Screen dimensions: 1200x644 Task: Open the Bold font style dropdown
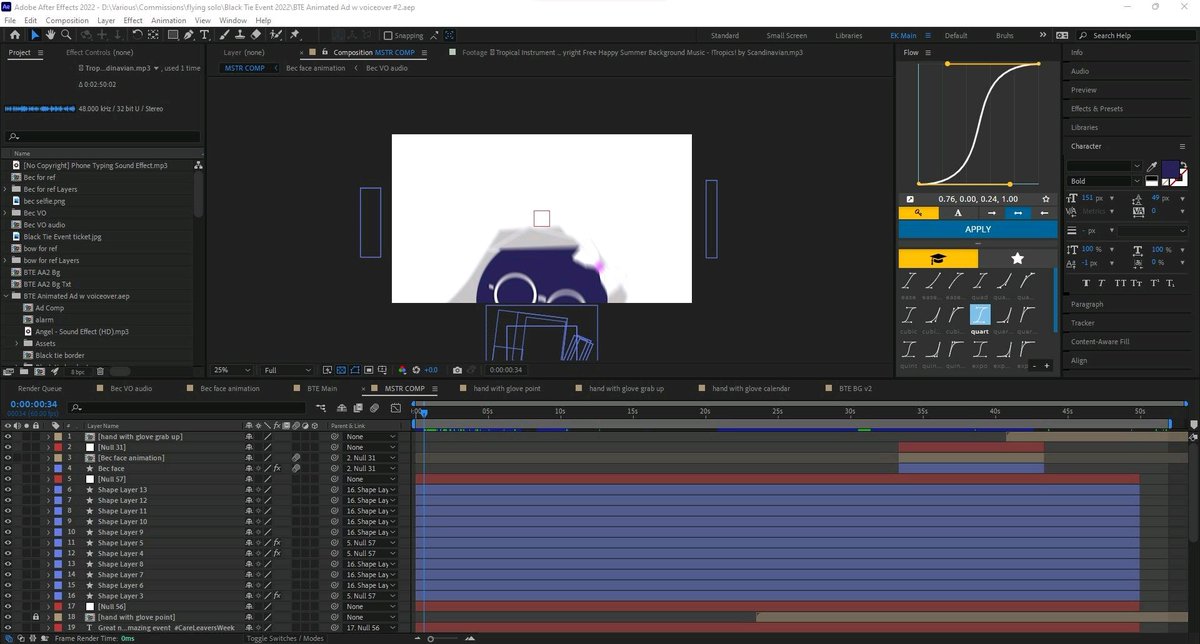click(x=1105, y=181)
